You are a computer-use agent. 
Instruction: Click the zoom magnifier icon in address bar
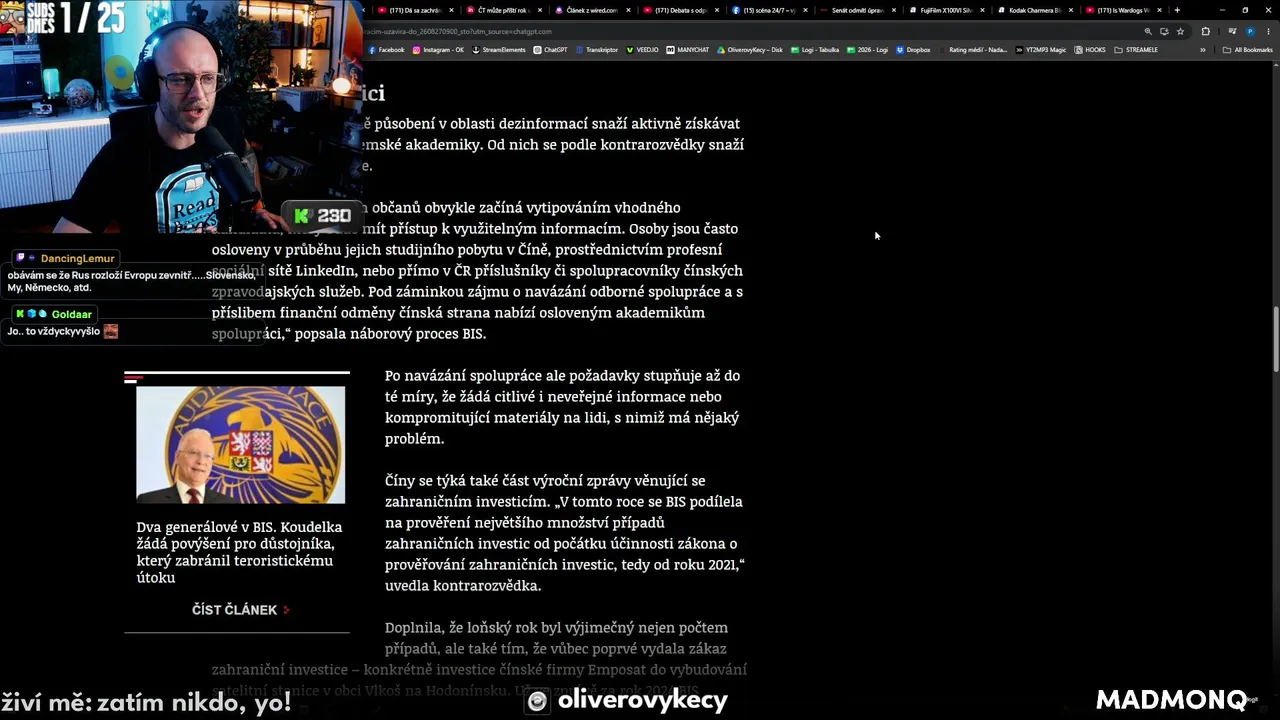1148,31
